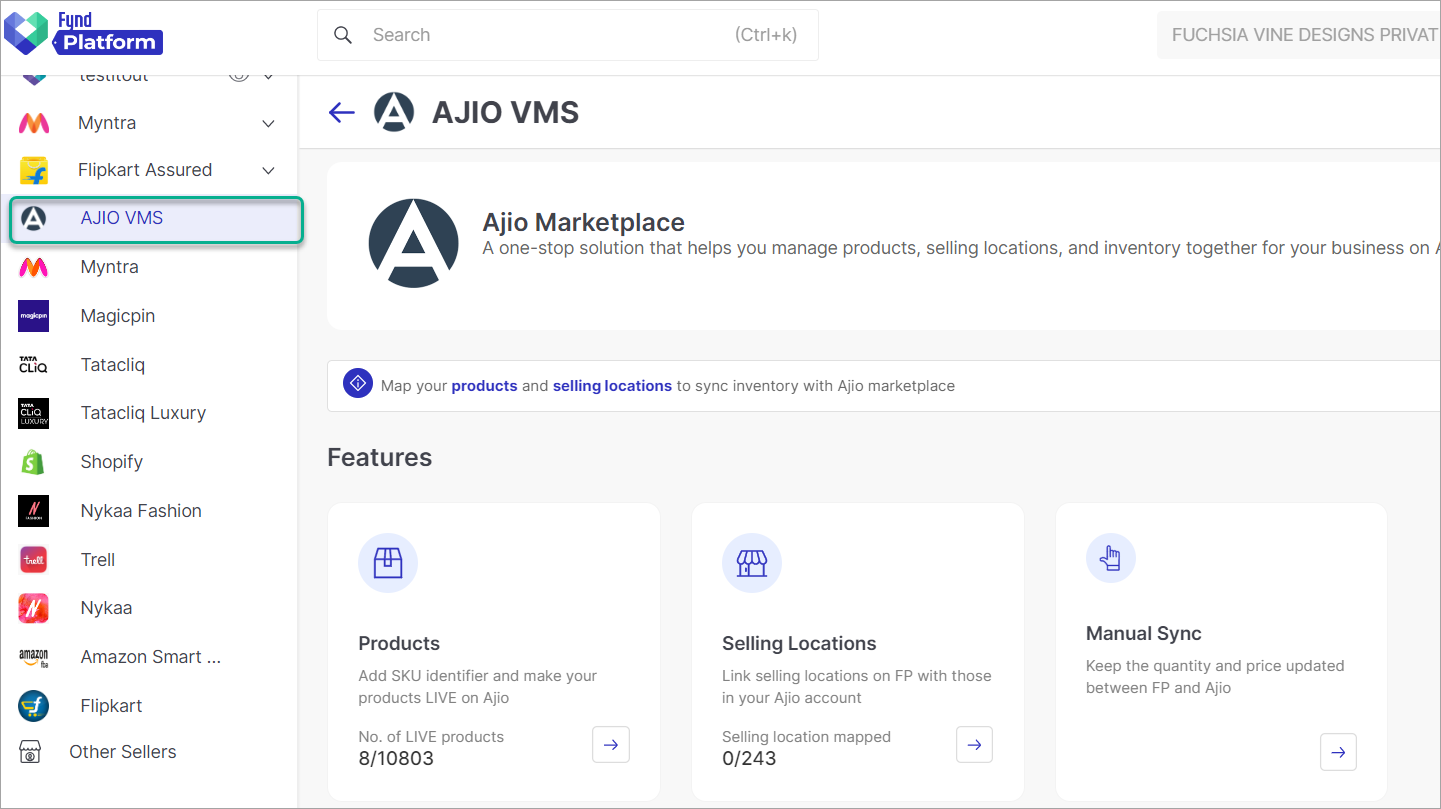Open the products link in the banner
The width and height of the screenshot is (1441, 809).
tap(484, 385)
